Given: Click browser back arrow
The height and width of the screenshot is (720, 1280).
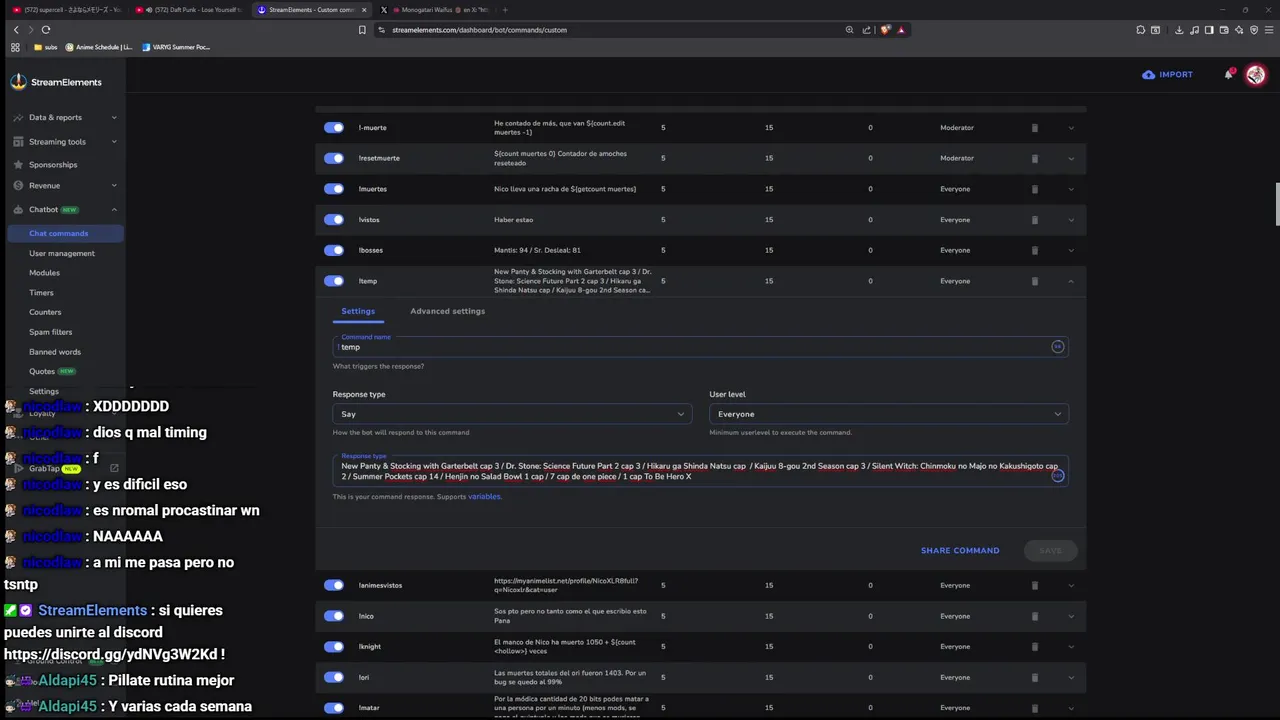Looking at the screenshot, I should click(16, 30).
